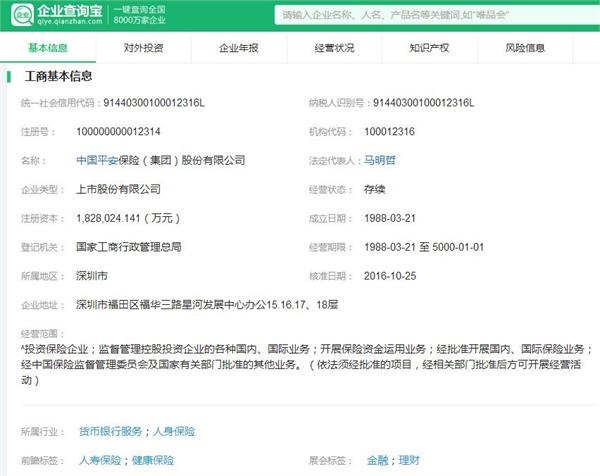Select unified social credit code 91440300100012316L
The width and height of the screenshot is (600, 476).
pos(154,103)
